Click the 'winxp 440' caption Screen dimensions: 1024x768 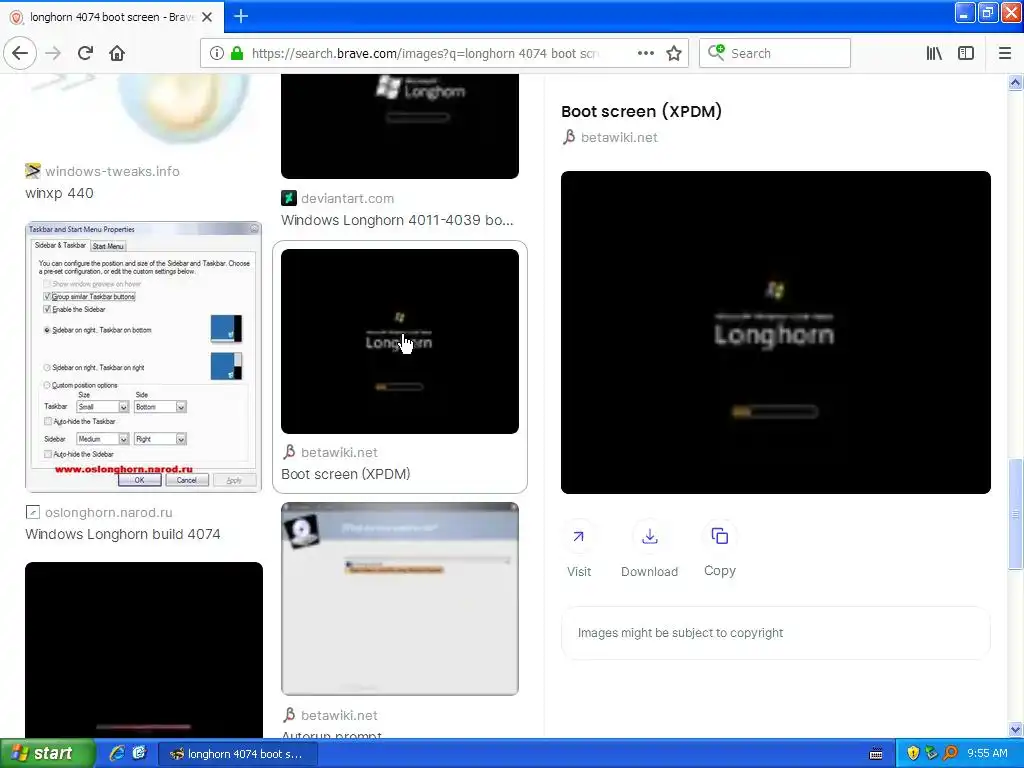(59, 193)
